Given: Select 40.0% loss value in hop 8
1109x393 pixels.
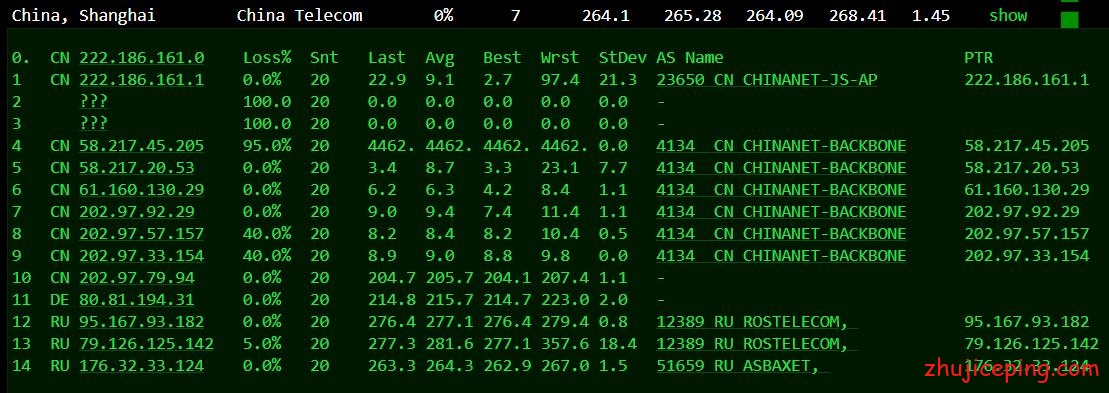Looking at the screenshot, I should 267,233.
